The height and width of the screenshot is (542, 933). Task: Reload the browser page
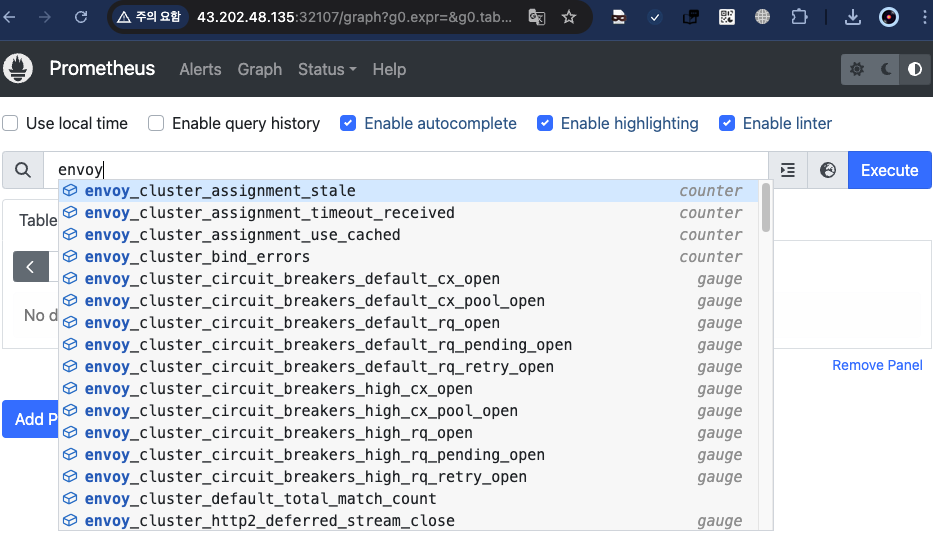(x=81, y=17)
